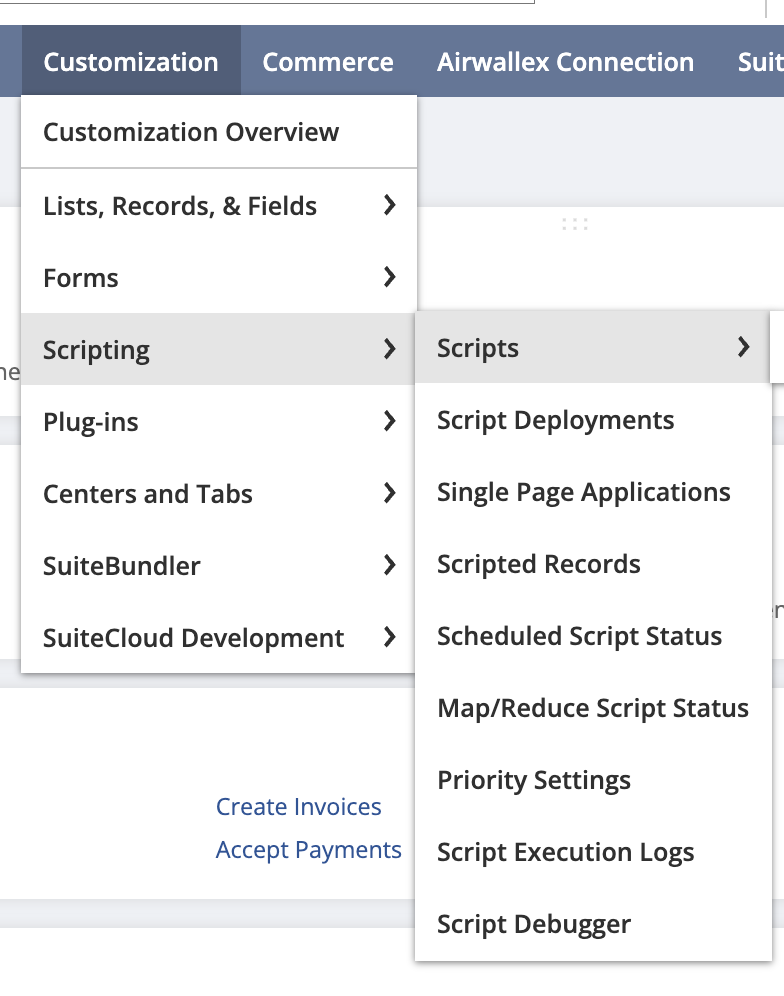Click the Scripting chevron arrow
This screenshot has width=784, height=996.
[x=390, y=349]
